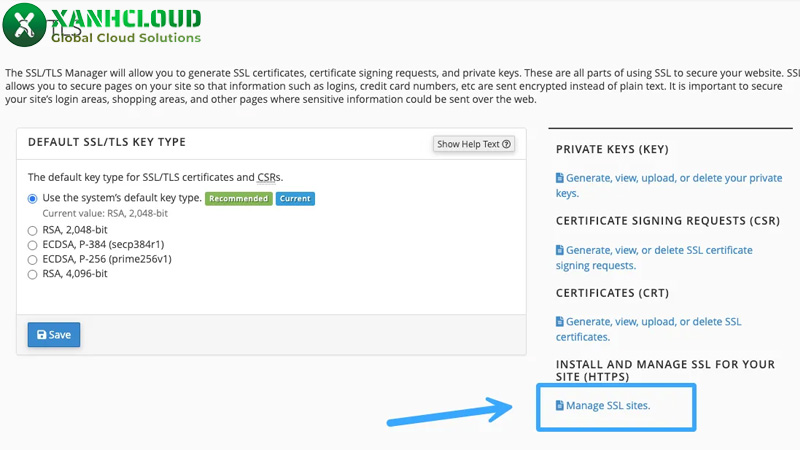Screen dimensions: 800x450
Task: Open the SSL certificate signing requests link
Action: [x=659, y=250]
